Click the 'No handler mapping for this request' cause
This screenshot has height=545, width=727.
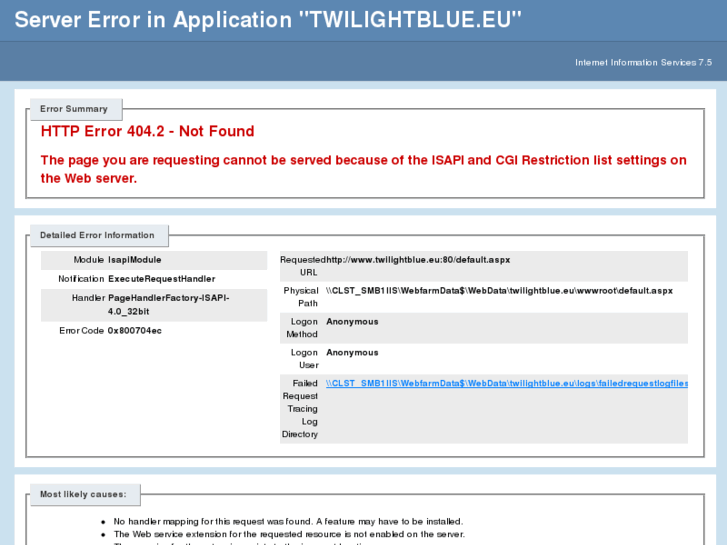(x=288, y=521)
